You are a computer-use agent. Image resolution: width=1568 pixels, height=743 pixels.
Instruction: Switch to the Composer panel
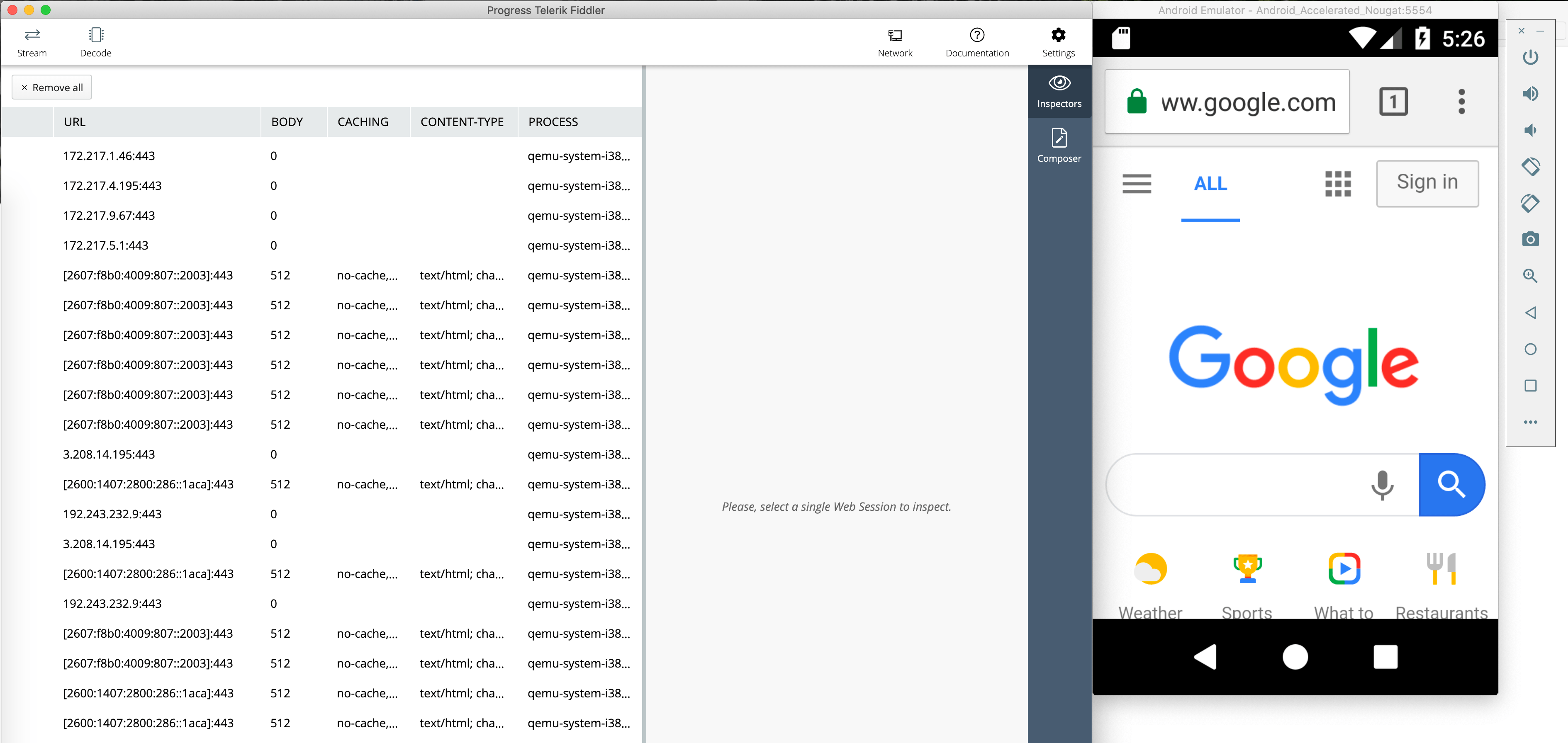pos(1059,146)
